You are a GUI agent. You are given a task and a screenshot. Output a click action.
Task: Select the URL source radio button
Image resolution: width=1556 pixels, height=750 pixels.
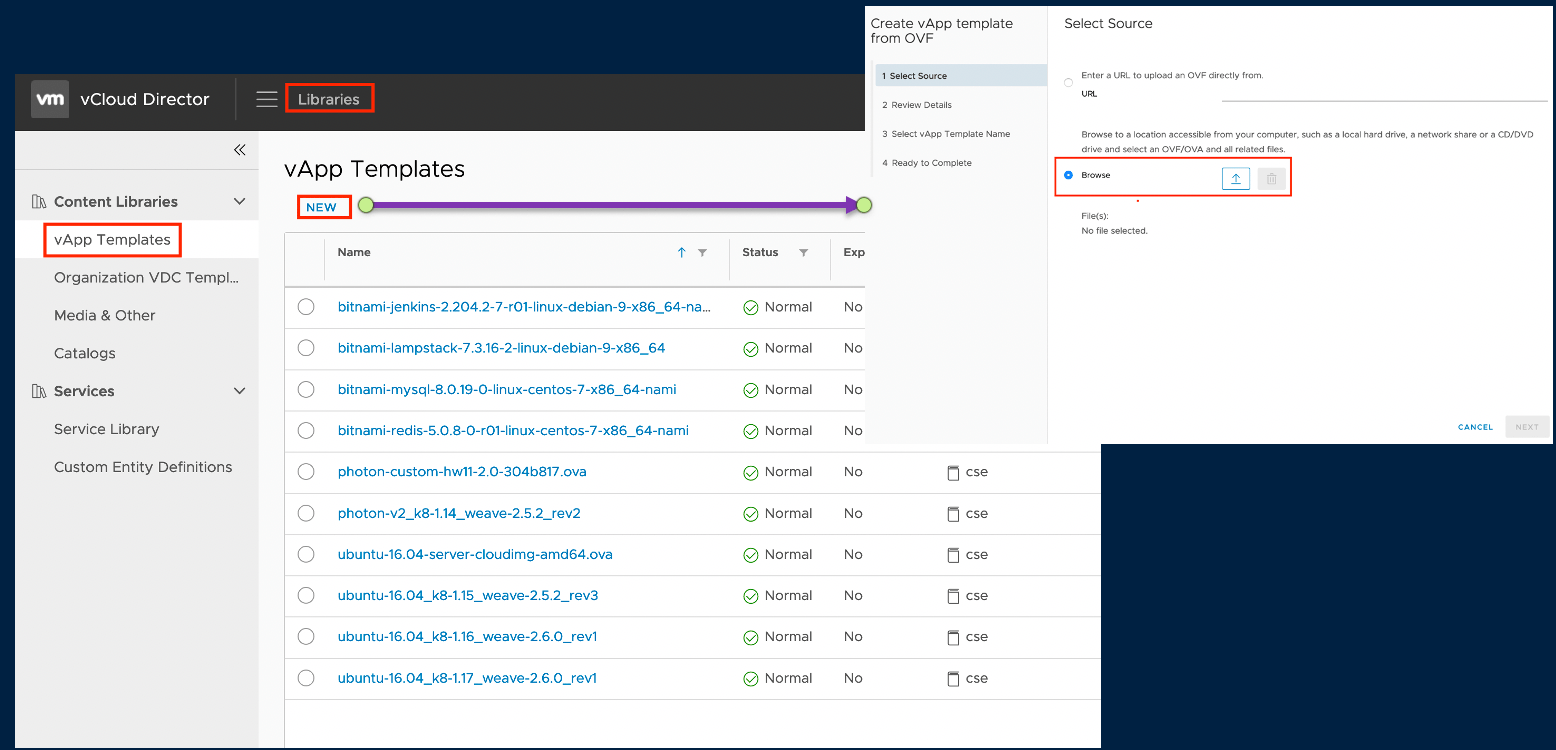pyautogui.click(x=1069, y=83)
